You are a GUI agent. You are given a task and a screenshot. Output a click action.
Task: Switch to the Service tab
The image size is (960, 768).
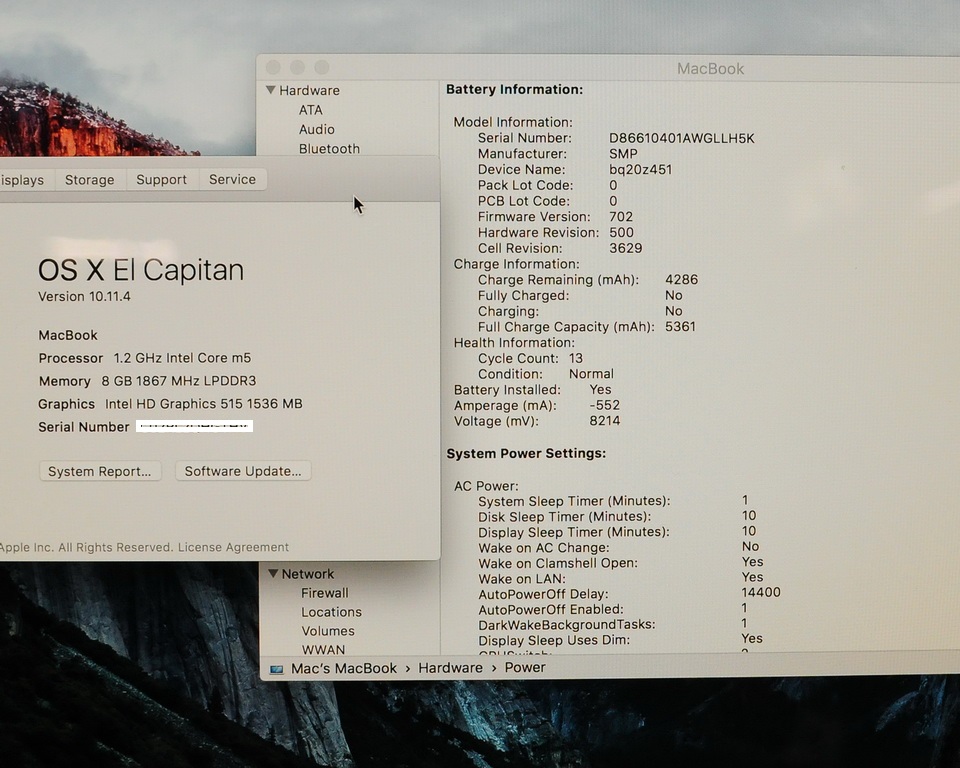click(x=232, y=179)
